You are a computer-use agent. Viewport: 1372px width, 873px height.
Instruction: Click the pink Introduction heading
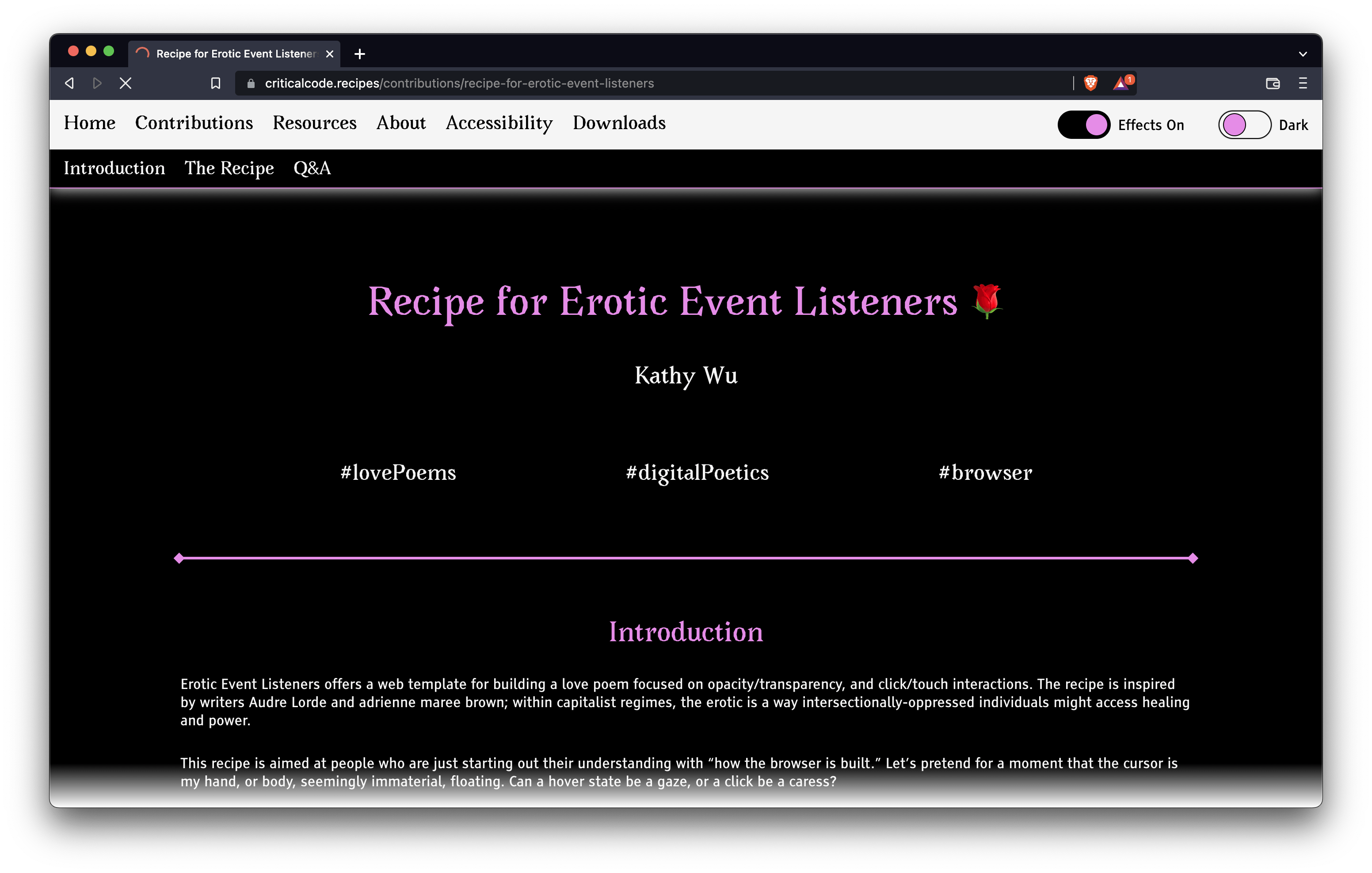[x=686, y=632]
